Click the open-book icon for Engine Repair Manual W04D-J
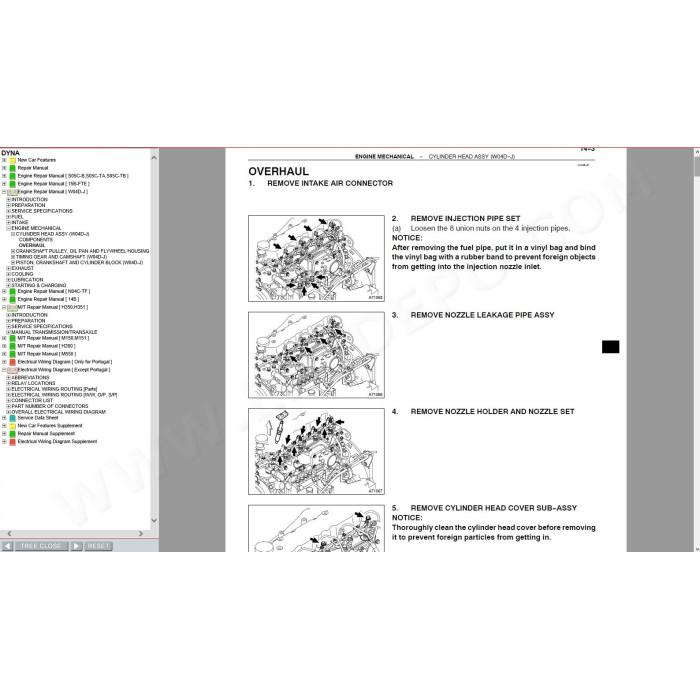Screen dimensions: 700x700 (x=12, y=192)
